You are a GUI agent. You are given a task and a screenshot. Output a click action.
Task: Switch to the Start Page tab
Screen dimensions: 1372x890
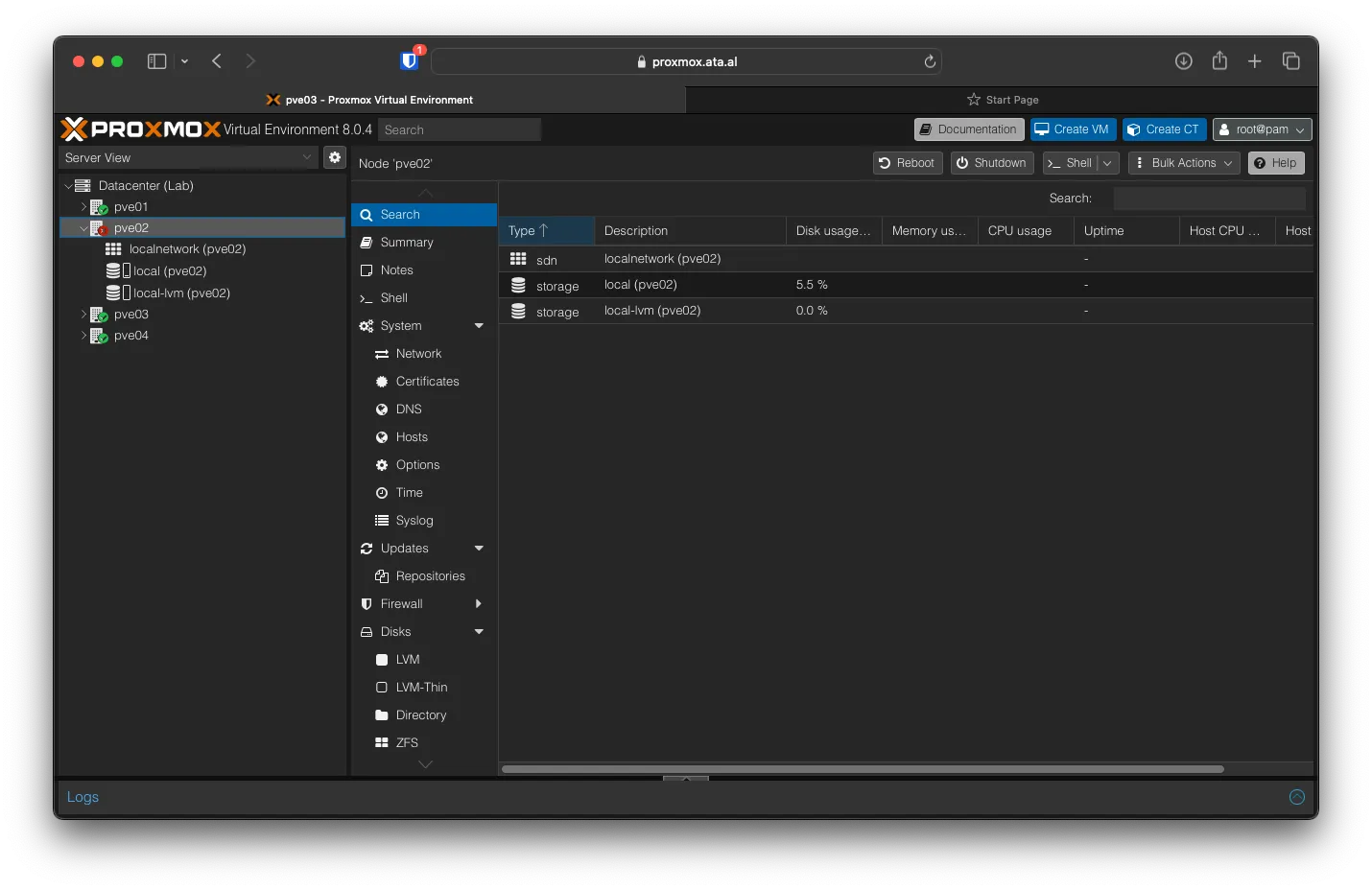[1002, 100]
